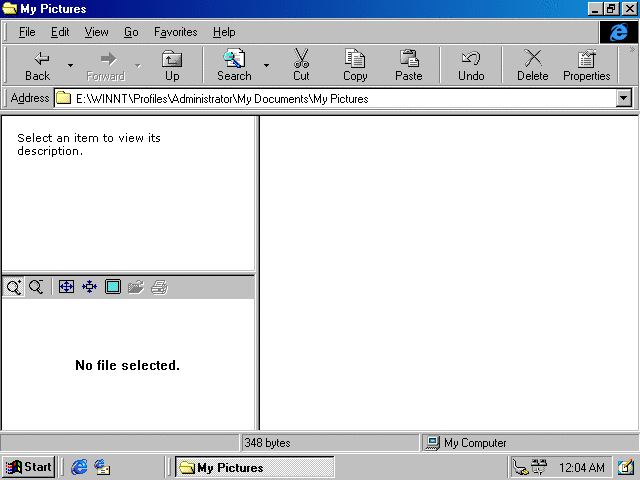
Task: Open the Back history dropdown arrow
Action: click(x=70, y=65)
